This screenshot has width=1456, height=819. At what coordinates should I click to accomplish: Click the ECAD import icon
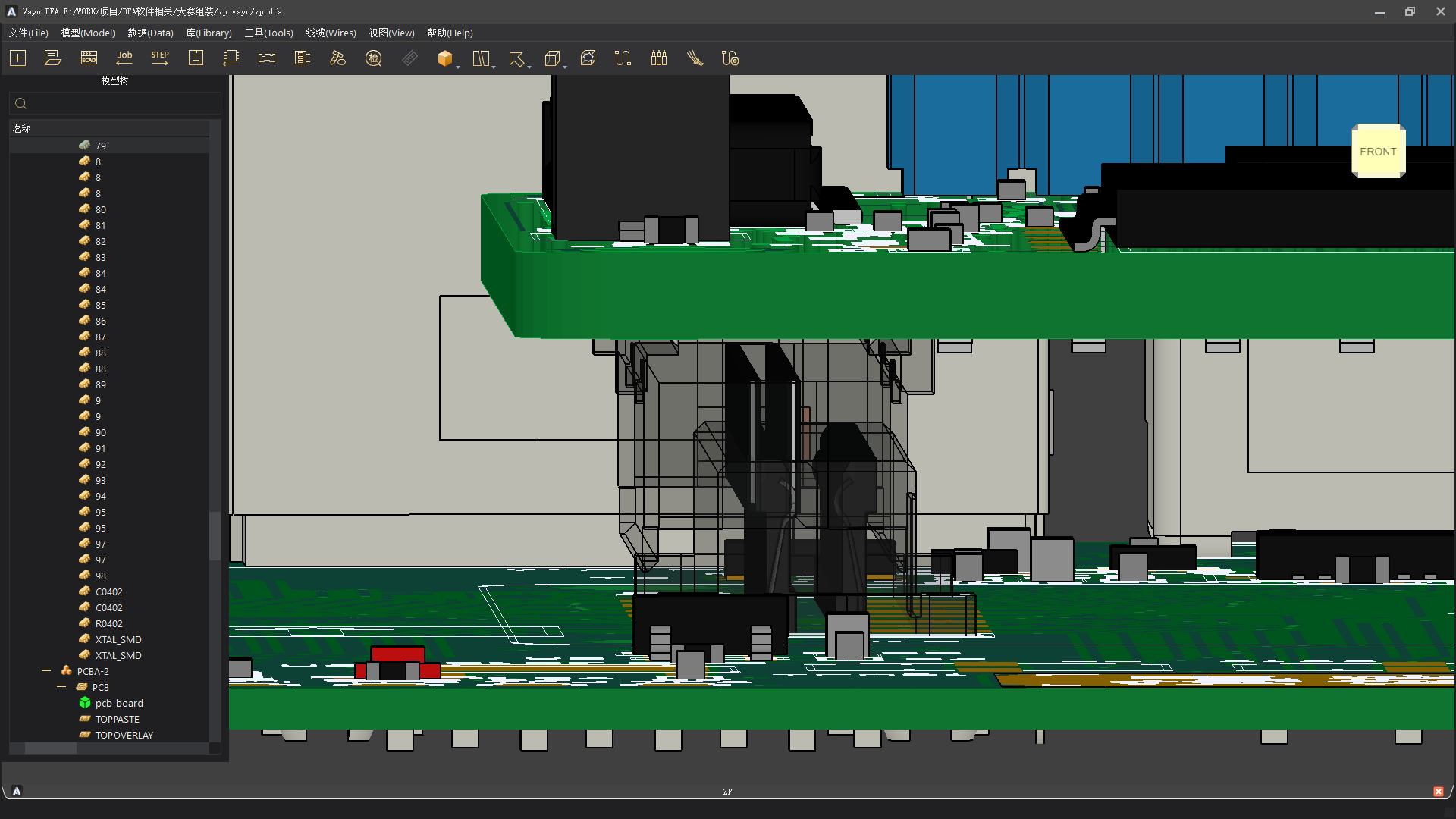(89, 58)
